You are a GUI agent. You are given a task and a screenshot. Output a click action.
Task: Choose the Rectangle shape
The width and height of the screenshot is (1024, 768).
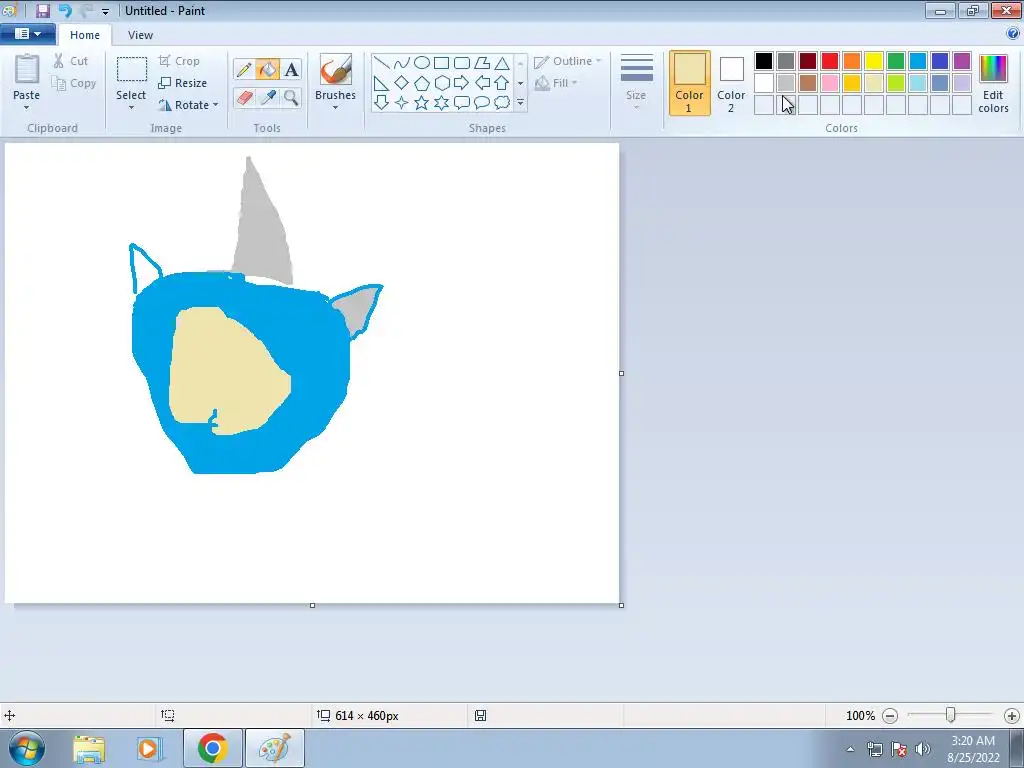(441, 63)
